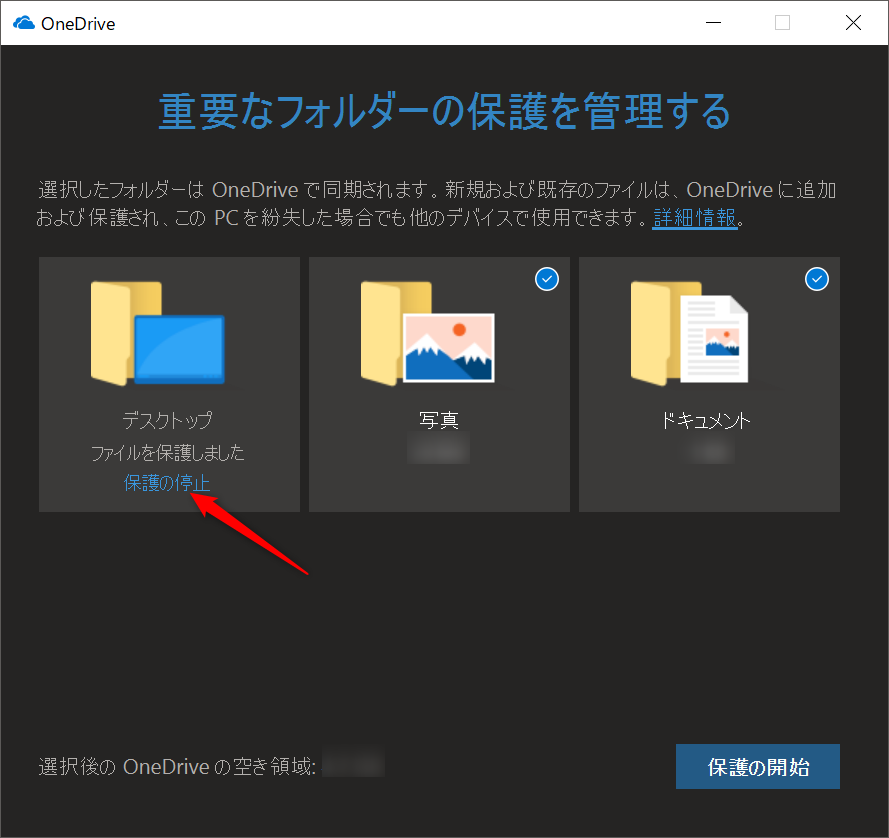Click the デスクトップ folder label

[167, 420]
